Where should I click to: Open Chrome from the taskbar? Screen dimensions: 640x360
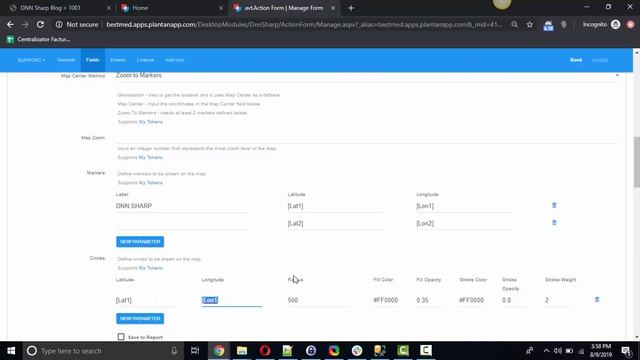click(219, 351)
